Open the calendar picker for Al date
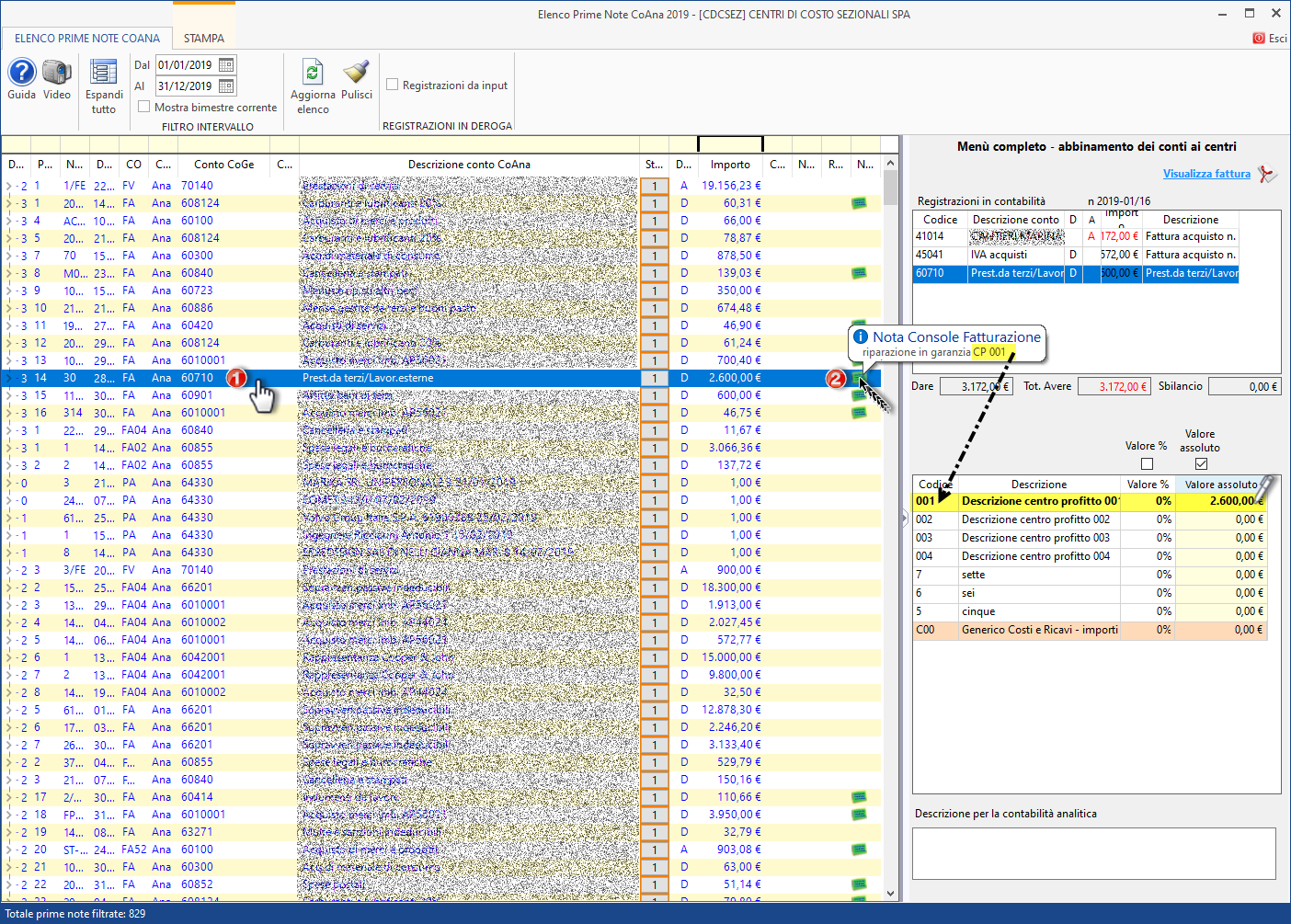 tap(226, 86)
